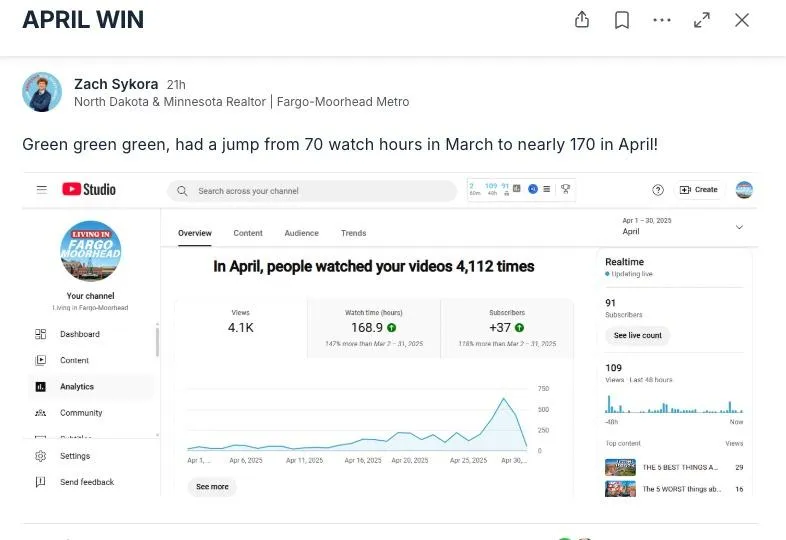The height and width of the screenshot is (540, 786).
Task: Close the APRIL WIN post
Action: pyautogui.click(x=742, y=20)
